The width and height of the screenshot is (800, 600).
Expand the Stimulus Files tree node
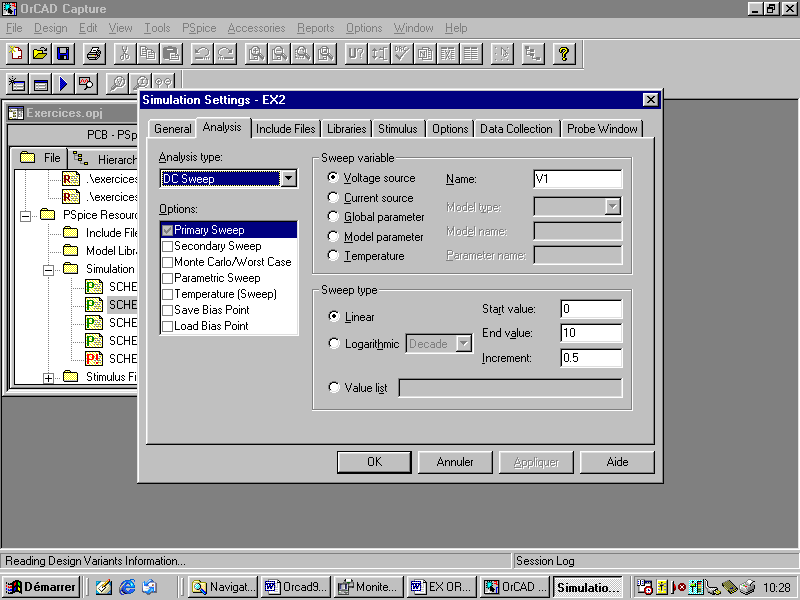(x=48, y=378)
